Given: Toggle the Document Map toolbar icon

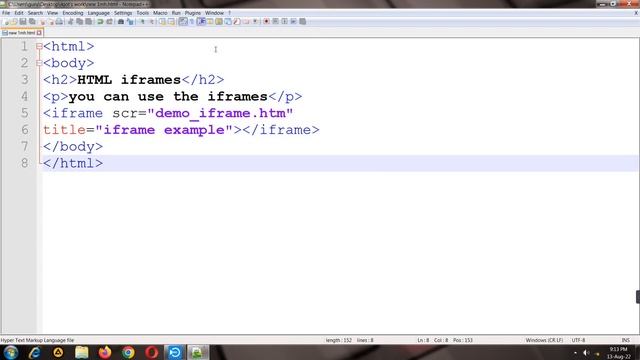Looking at the screenshot, I should pos(219,21).
